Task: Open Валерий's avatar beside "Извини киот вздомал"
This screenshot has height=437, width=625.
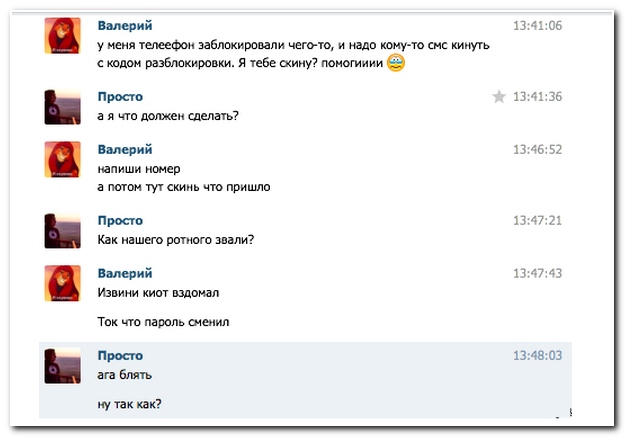Action: 63,283
